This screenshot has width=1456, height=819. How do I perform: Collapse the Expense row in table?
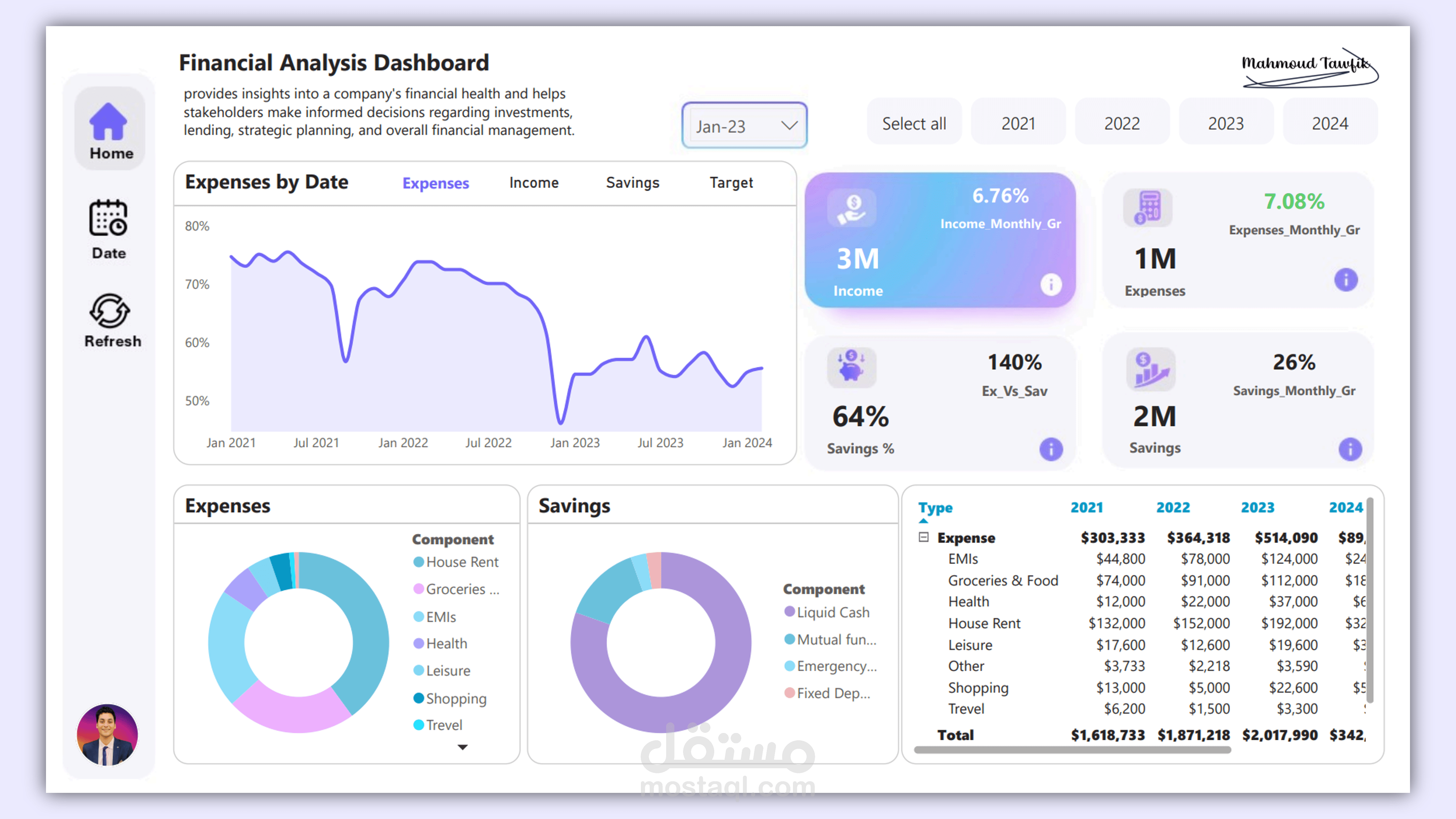tap(924, 537)
